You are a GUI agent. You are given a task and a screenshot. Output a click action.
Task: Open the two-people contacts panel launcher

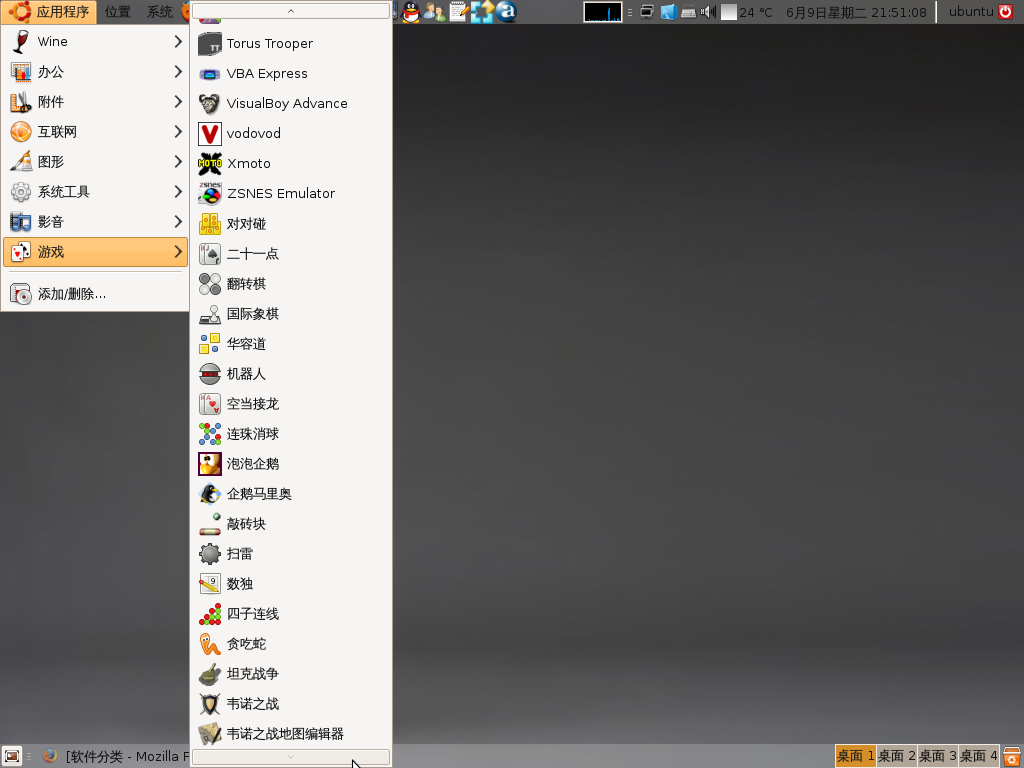click(x=434, y=12)
